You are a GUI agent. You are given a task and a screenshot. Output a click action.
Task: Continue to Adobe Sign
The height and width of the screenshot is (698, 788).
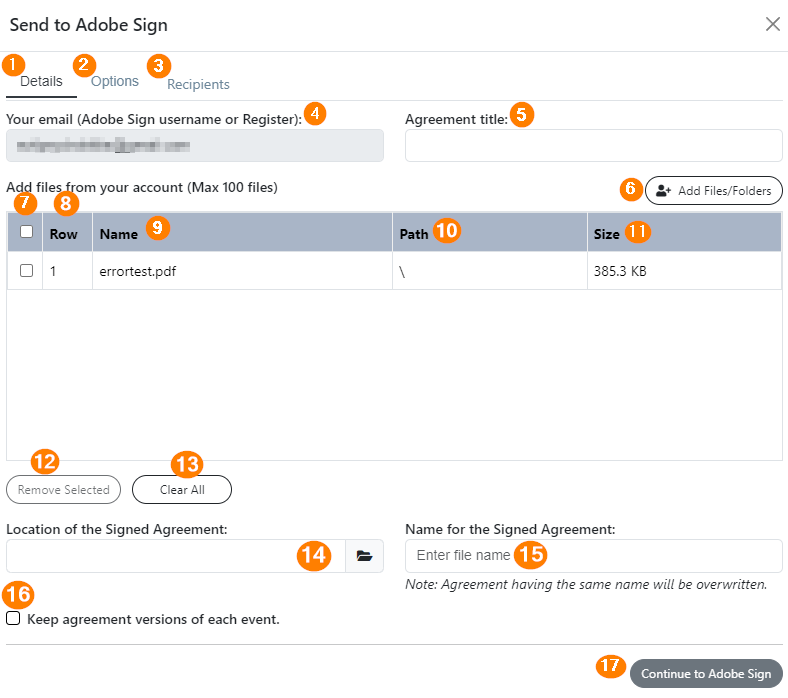(706, 673)
